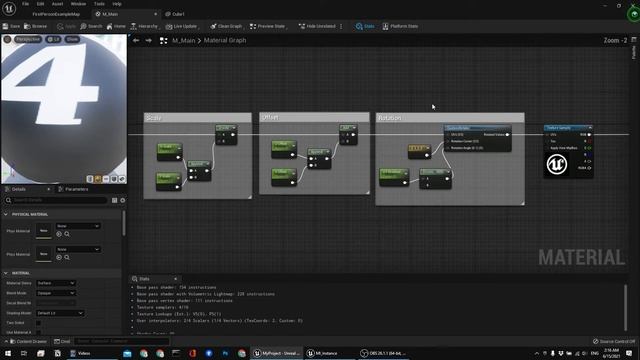Click the Unreal Engine logo icon
Screen dimensions: 640x360
pyautogui.click(x=9, y=8)
